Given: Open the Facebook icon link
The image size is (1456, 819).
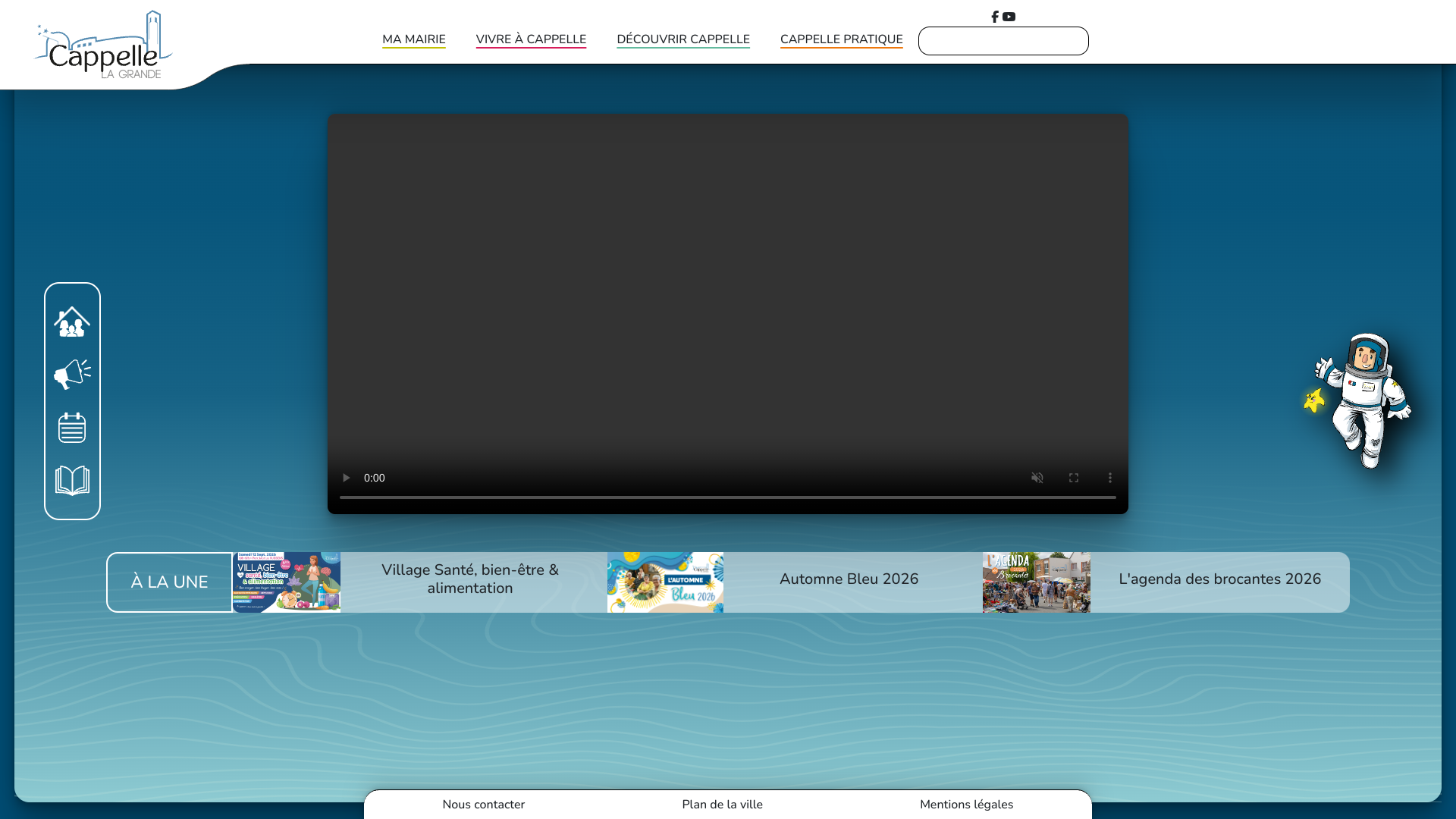Looking at the screenshot, I should pyautogui.click(x=994, y=17).
